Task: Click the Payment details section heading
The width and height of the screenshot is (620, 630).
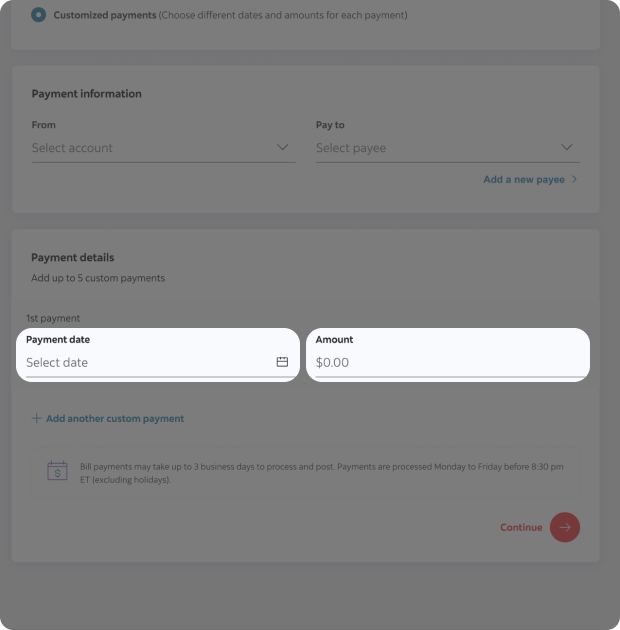Action: pos(73,257)
